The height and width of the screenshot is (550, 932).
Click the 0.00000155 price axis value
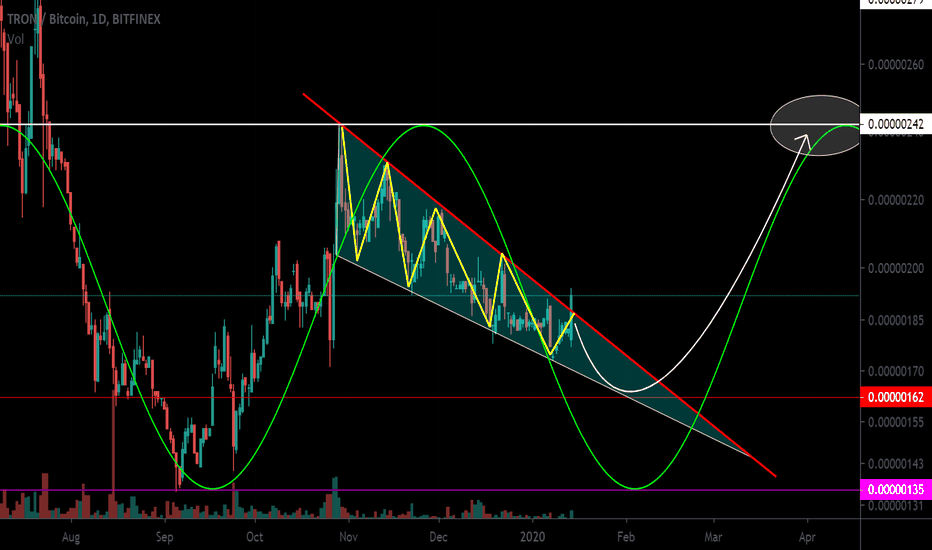896,422
